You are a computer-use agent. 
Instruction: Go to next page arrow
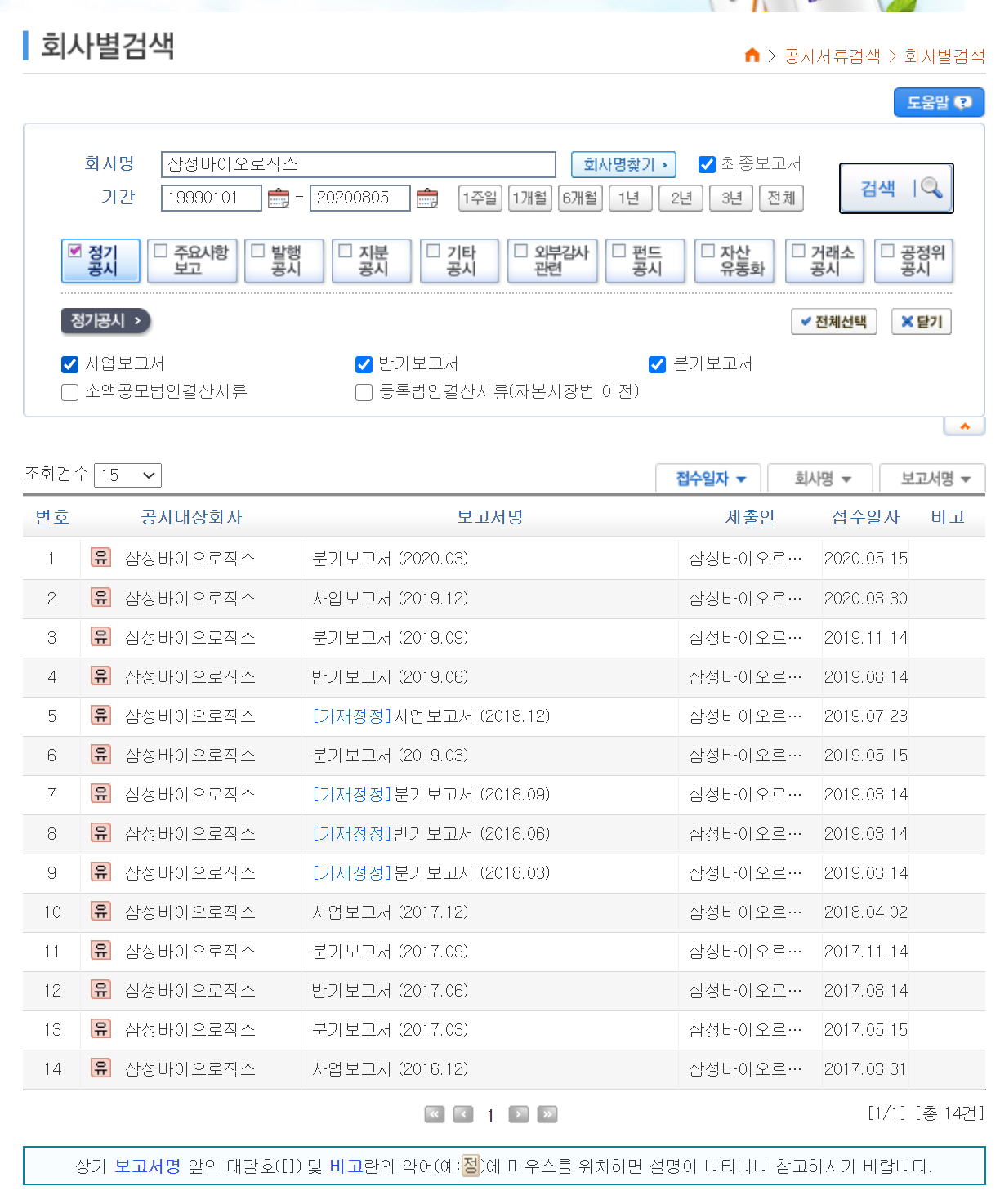click(x=519, y=1114)
